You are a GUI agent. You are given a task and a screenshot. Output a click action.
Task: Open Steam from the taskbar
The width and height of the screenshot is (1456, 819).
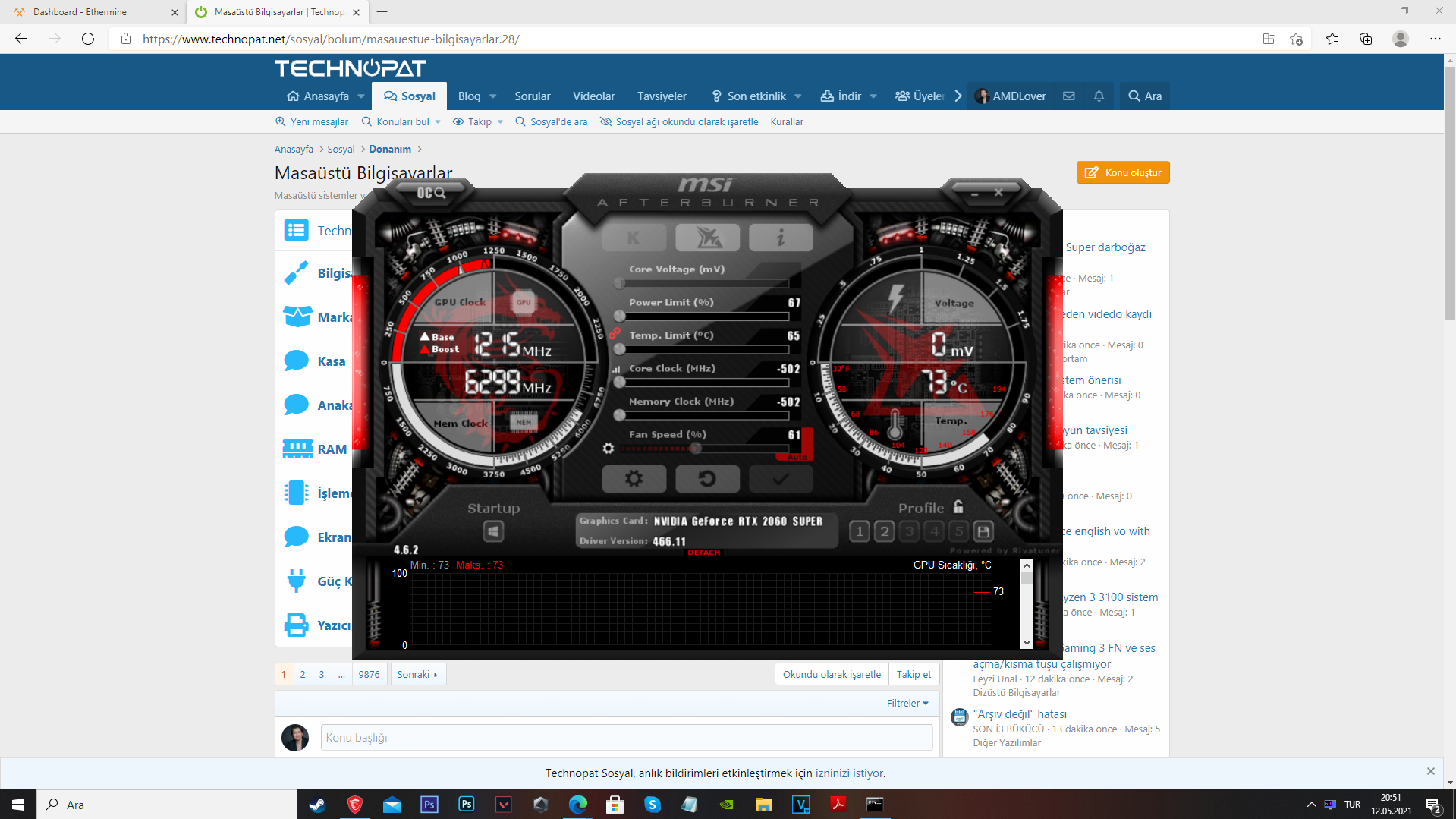pos(317,805)
